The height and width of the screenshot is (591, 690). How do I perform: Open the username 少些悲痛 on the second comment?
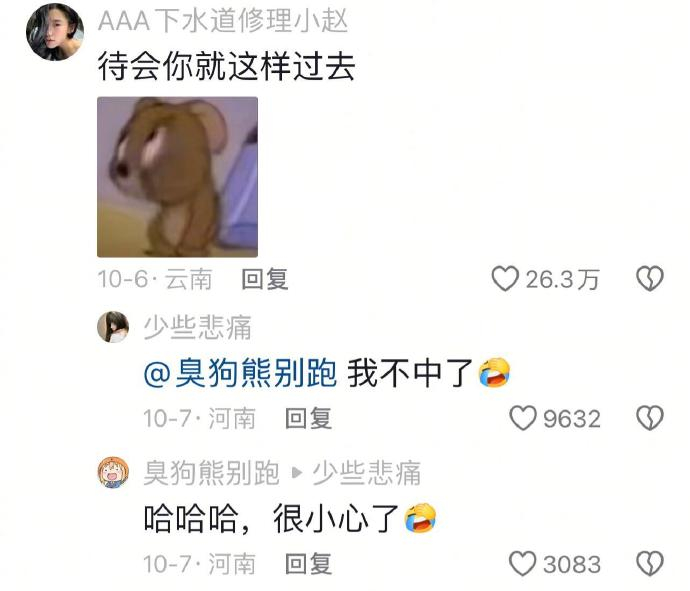point(198,327)
